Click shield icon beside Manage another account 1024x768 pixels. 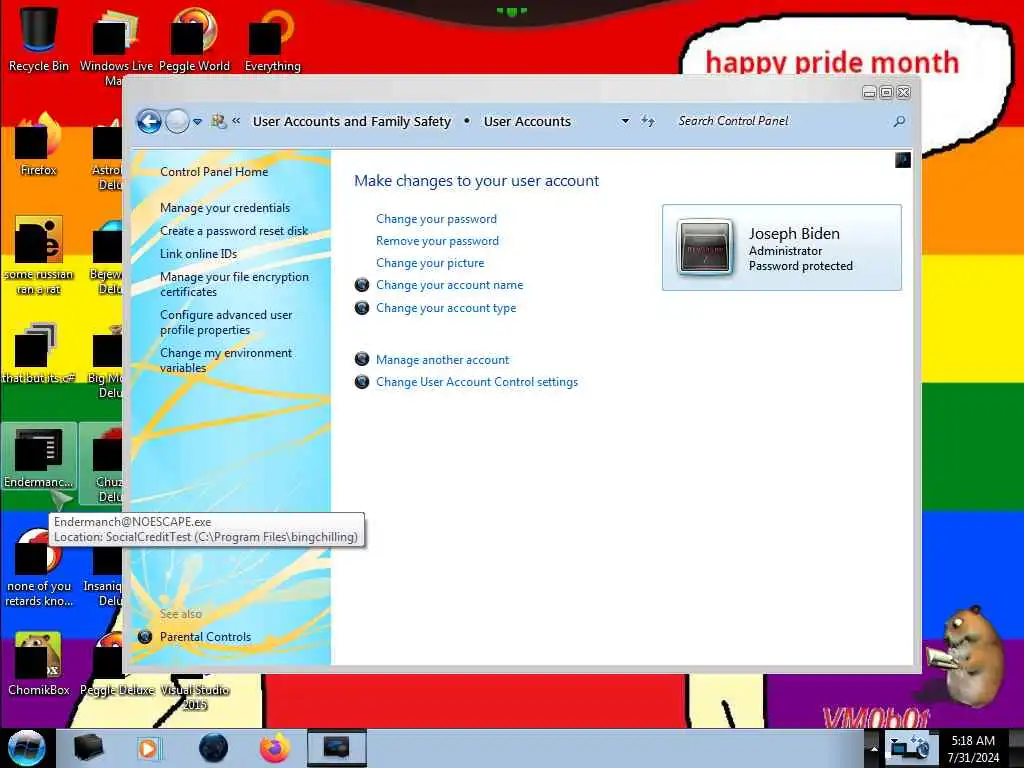[x=362, y=359]
